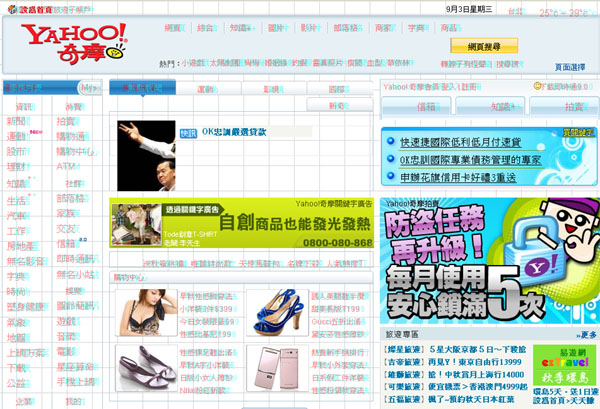Viewport: 600px width, 409px height.
Task: Open ATM in the services list
Action: click(x=67, y=167)
